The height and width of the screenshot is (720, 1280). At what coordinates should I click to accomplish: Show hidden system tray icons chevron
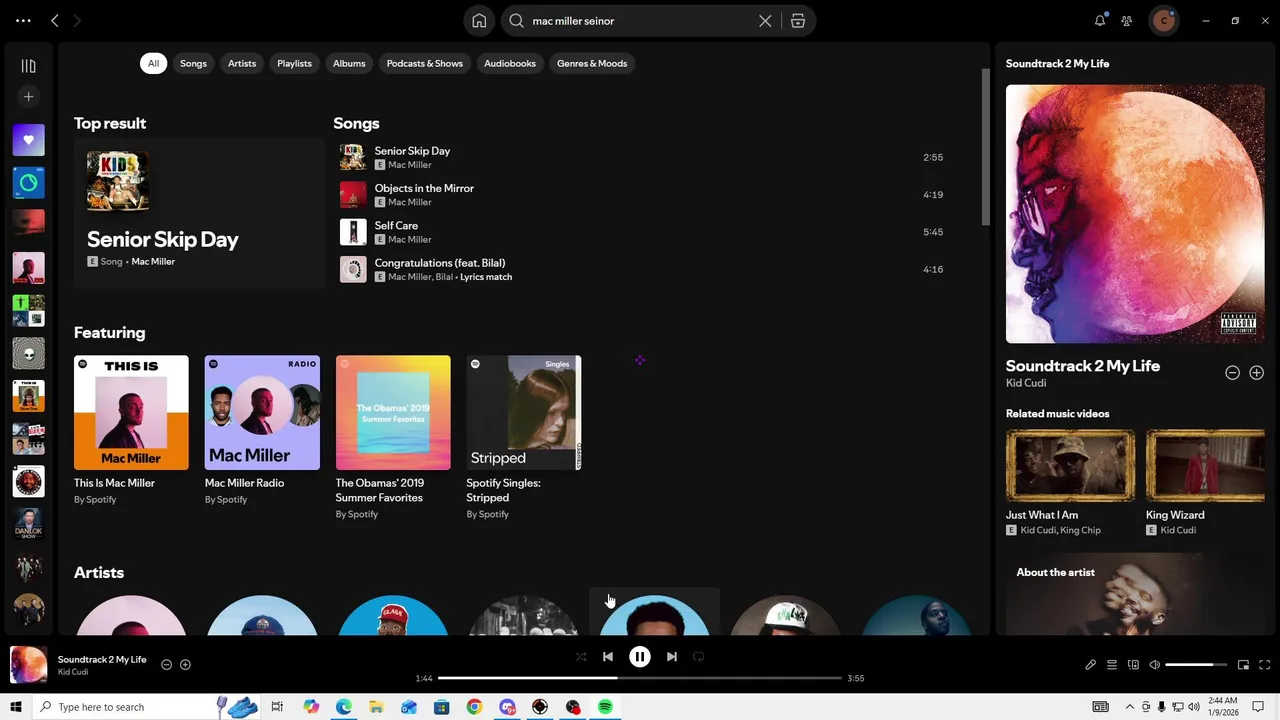[x=1130, y=707]
